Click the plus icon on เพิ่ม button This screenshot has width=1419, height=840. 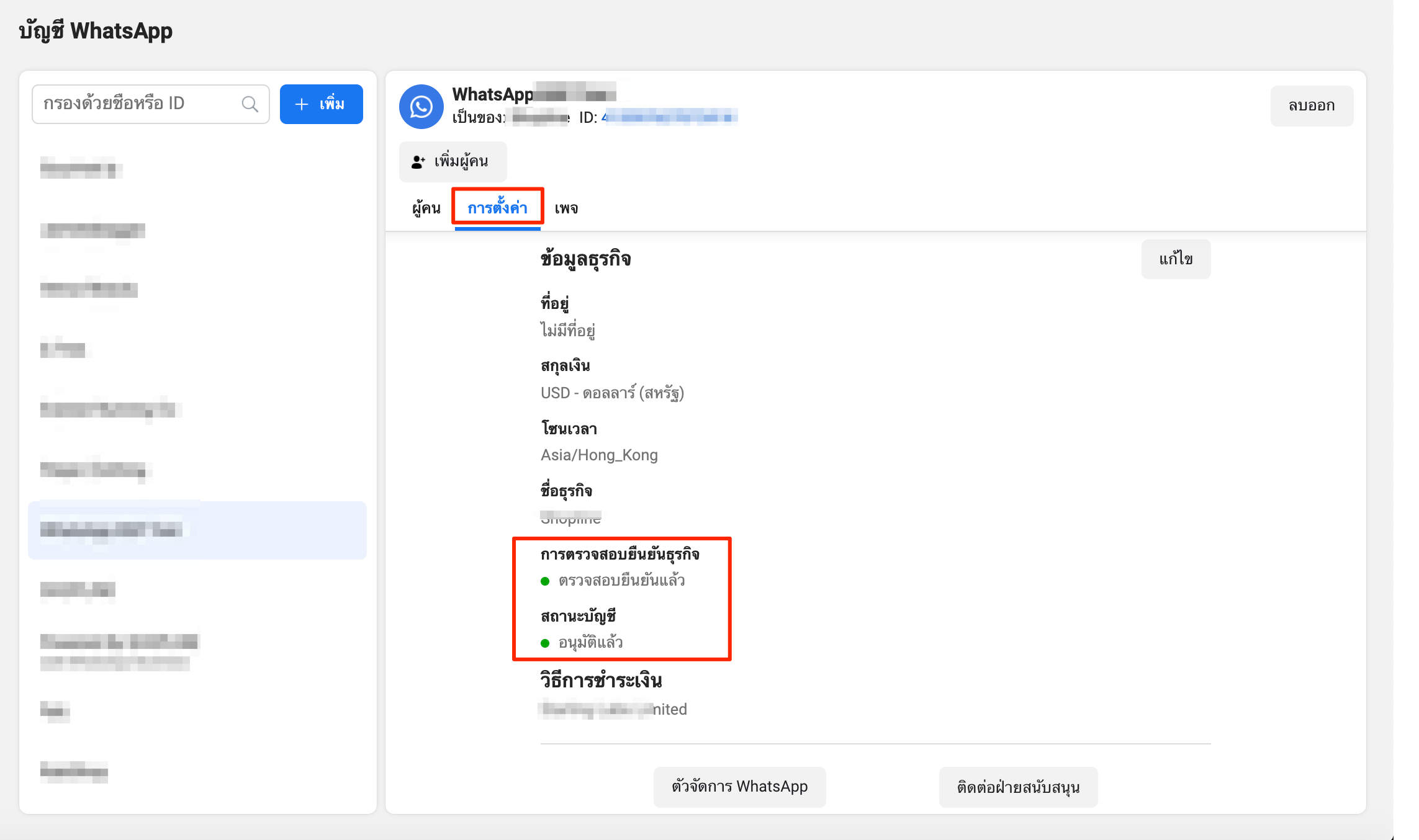tap(302, 104)
